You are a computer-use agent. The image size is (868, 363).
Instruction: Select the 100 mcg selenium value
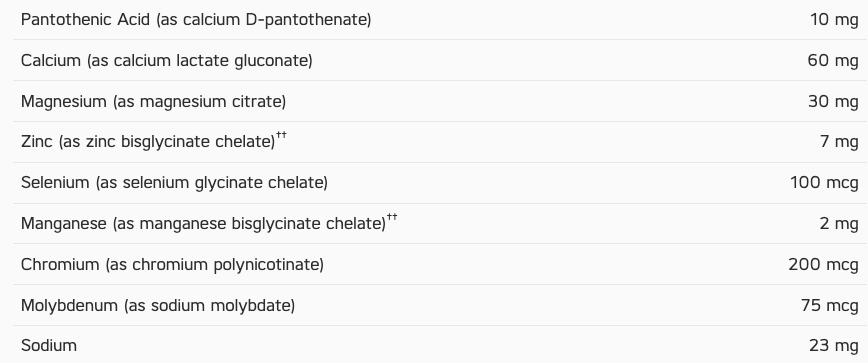coord(824,183)
